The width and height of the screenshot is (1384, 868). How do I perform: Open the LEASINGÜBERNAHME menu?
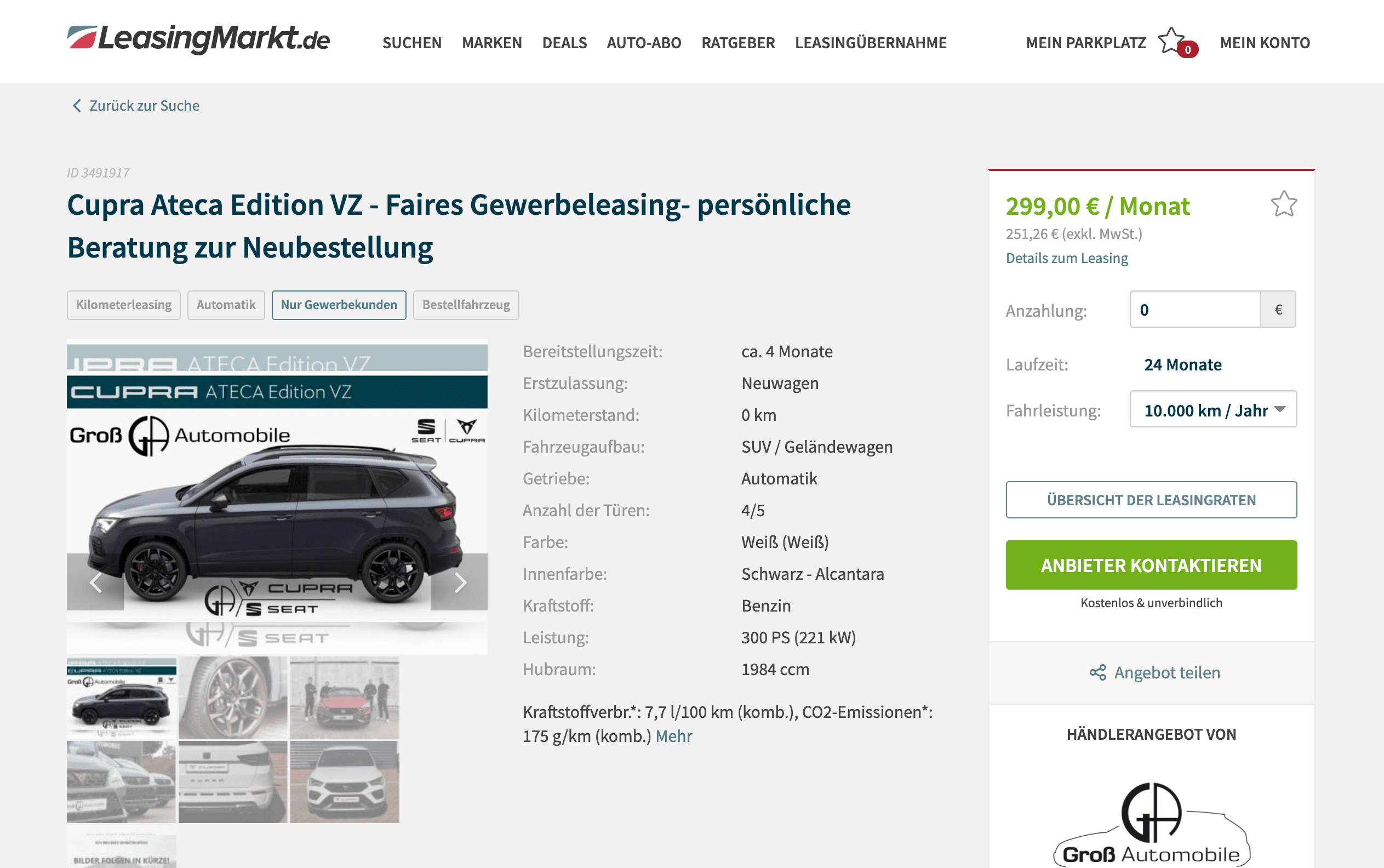(870, 43)
